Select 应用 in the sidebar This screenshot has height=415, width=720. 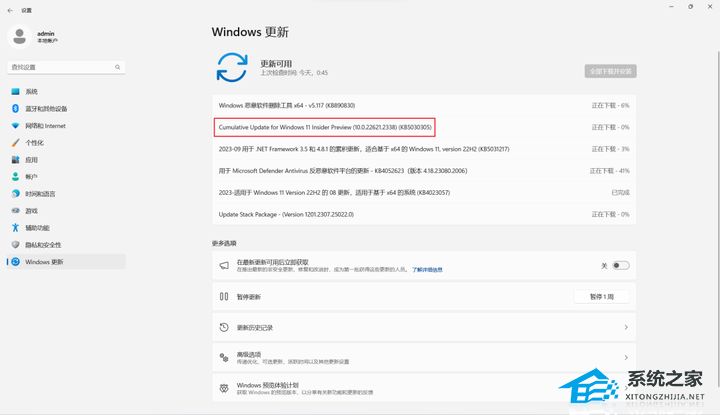click(x=66, y=160)
